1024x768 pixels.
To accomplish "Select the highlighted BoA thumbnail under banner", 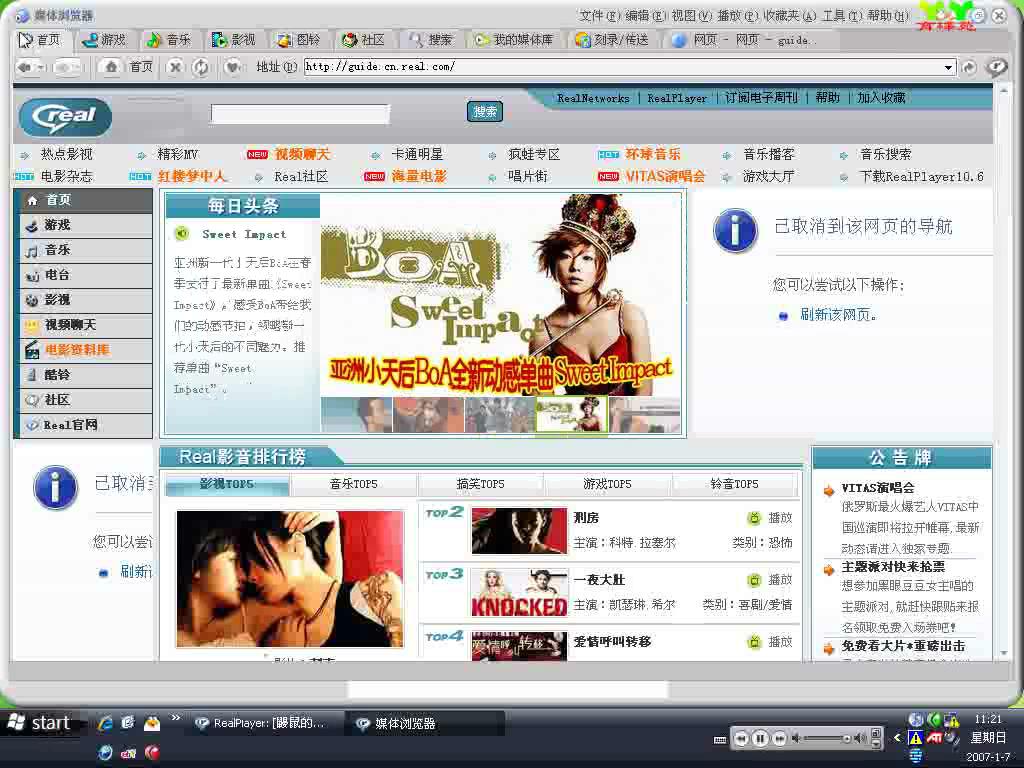I will click(x=571, y=414).
